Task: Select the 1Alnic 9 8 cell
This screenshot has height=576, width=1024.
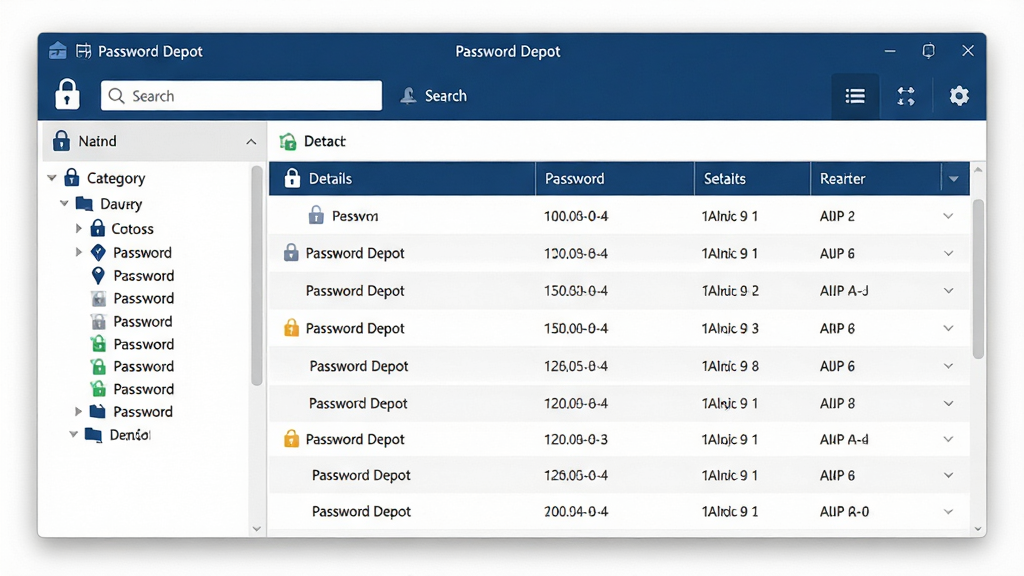Action: 730,366
